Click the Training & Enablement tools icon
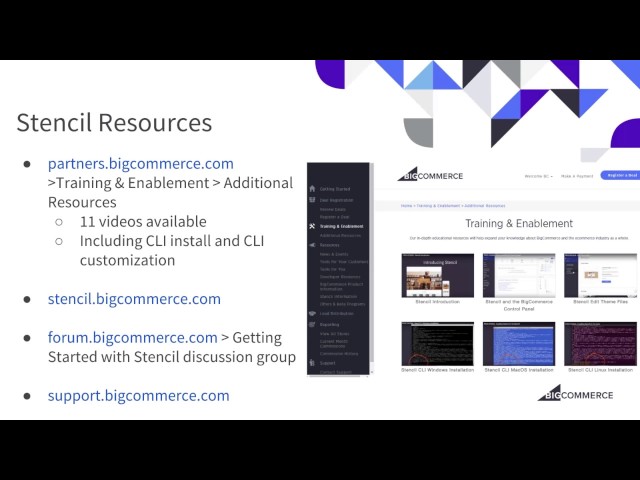 pos(312,226)
